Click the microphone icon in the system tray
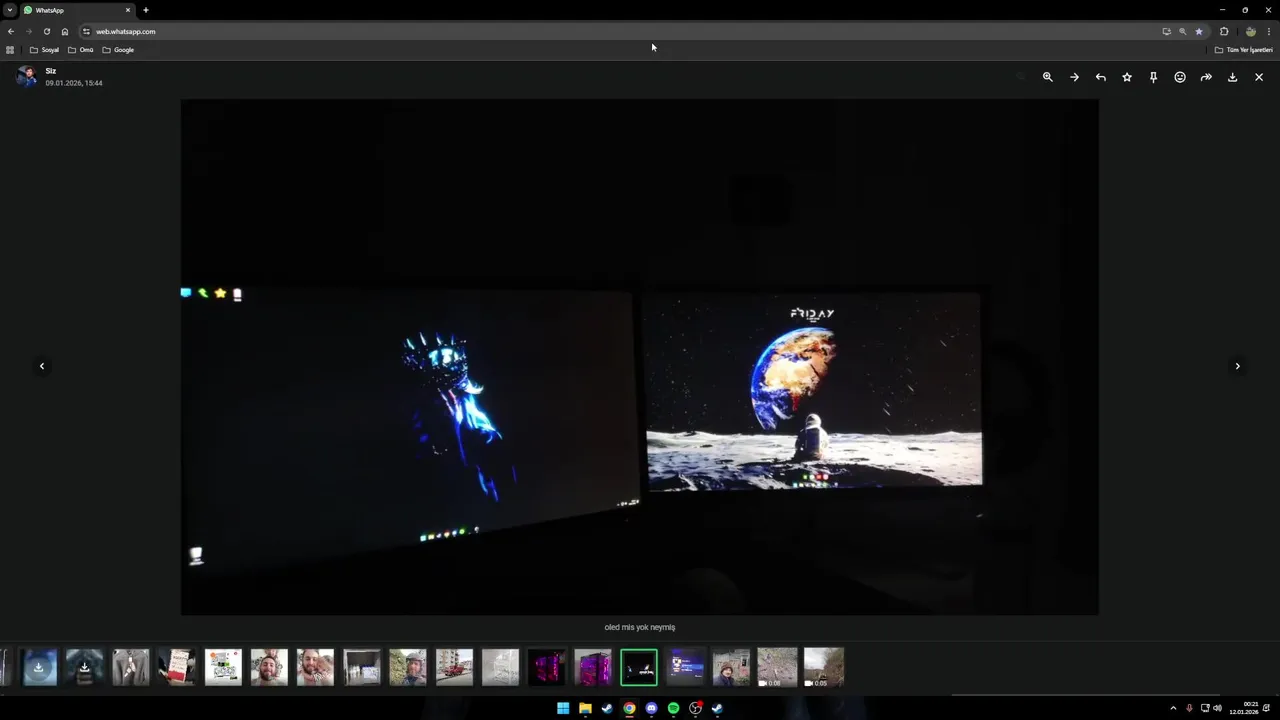Screen dimensions: 1280x720 pyautogui.click(x=1189, y=708)
